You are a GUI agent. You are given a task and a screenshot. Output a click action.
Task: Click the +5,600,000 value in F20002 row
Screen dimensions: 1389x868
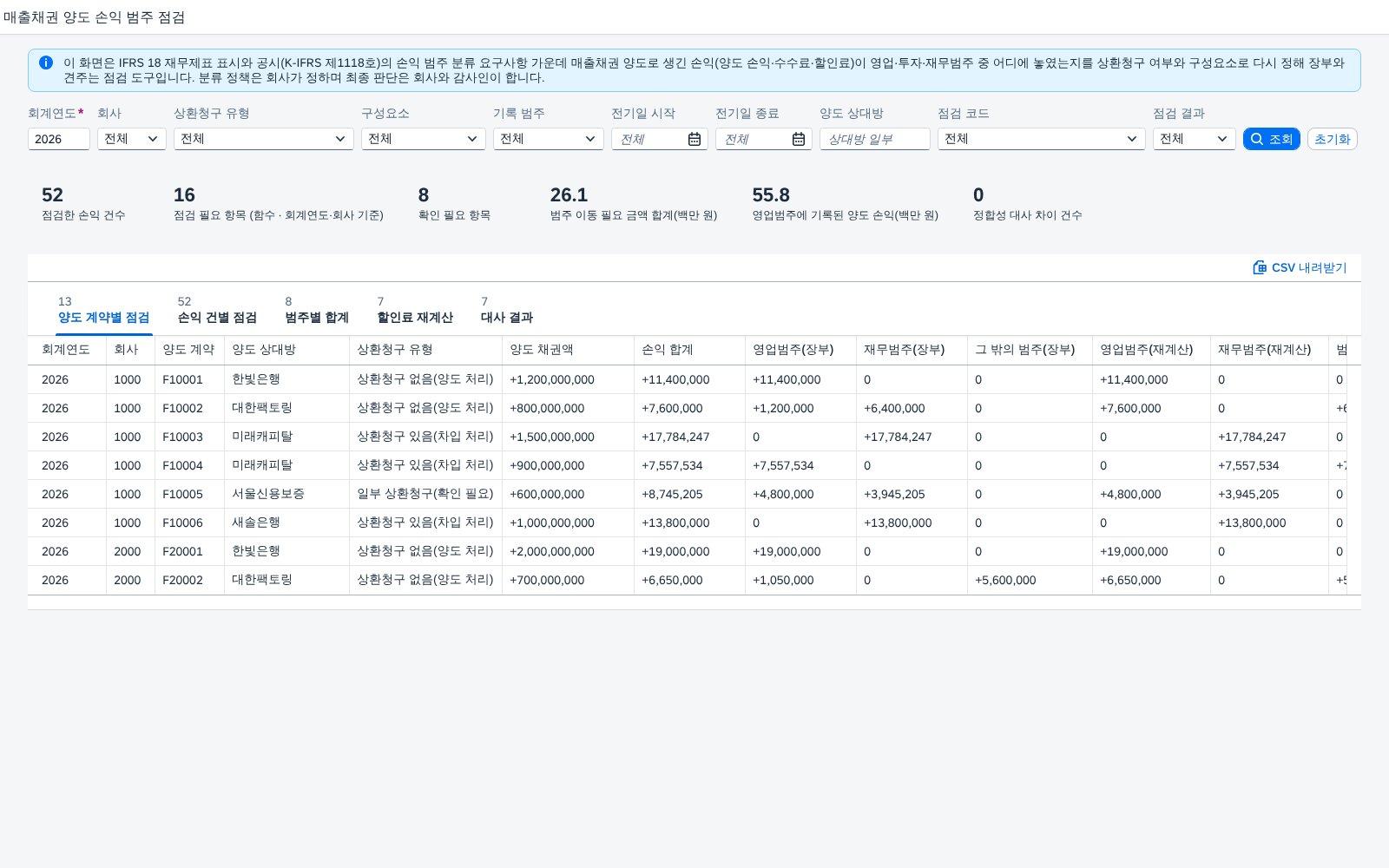point(1030,580)
